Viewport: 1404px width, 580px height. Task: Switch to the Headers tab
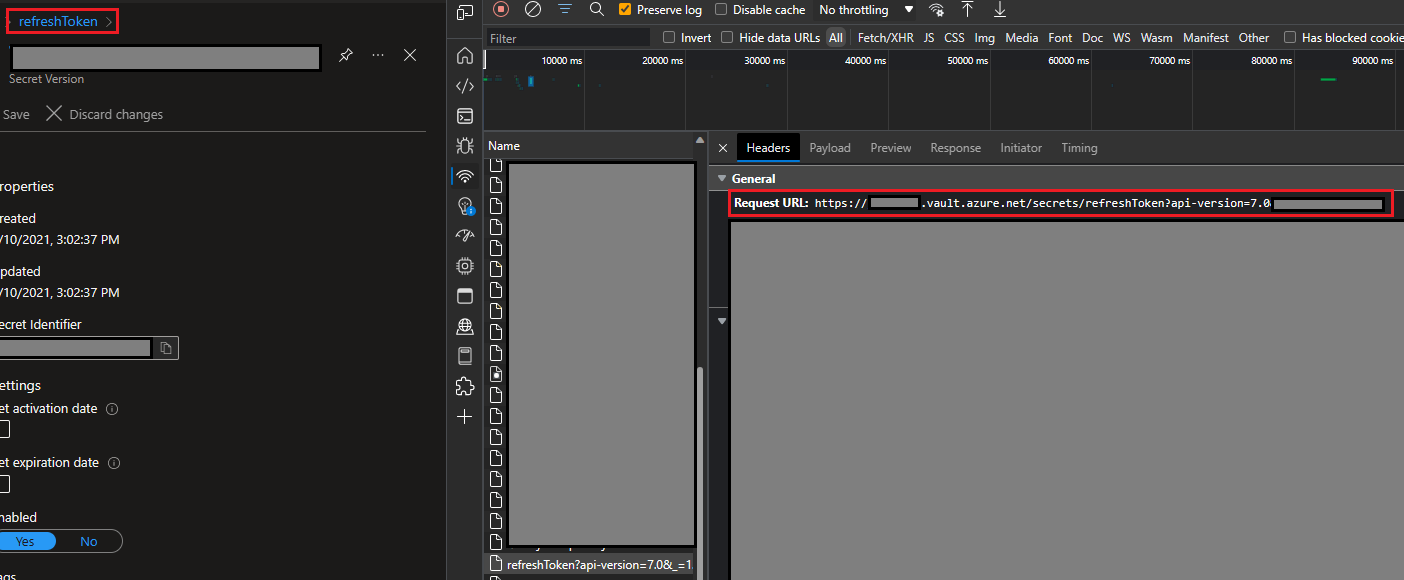[x=768, y=148]
